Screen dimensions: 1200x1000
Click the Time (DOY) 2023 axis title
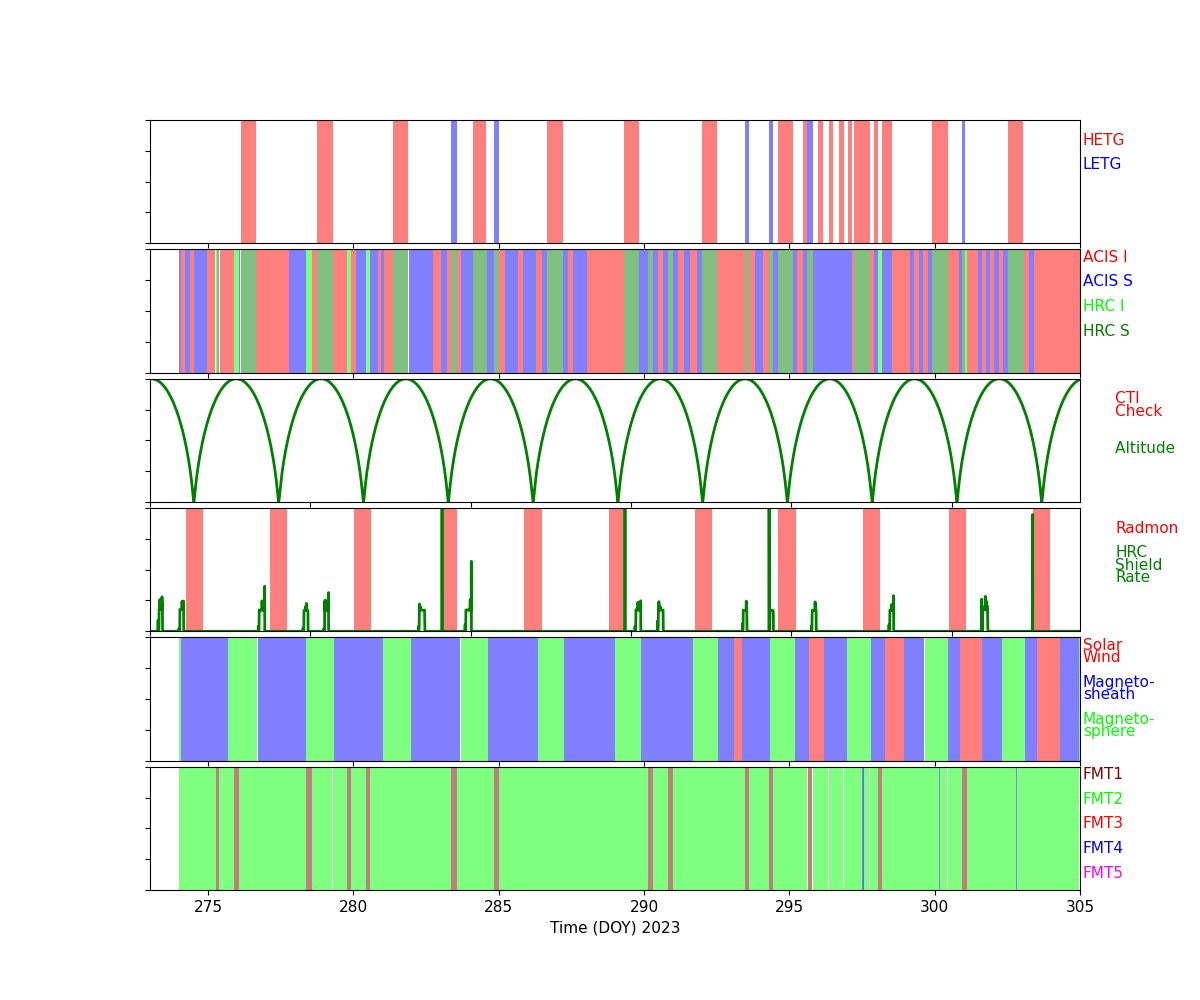[x=614, y=929]
